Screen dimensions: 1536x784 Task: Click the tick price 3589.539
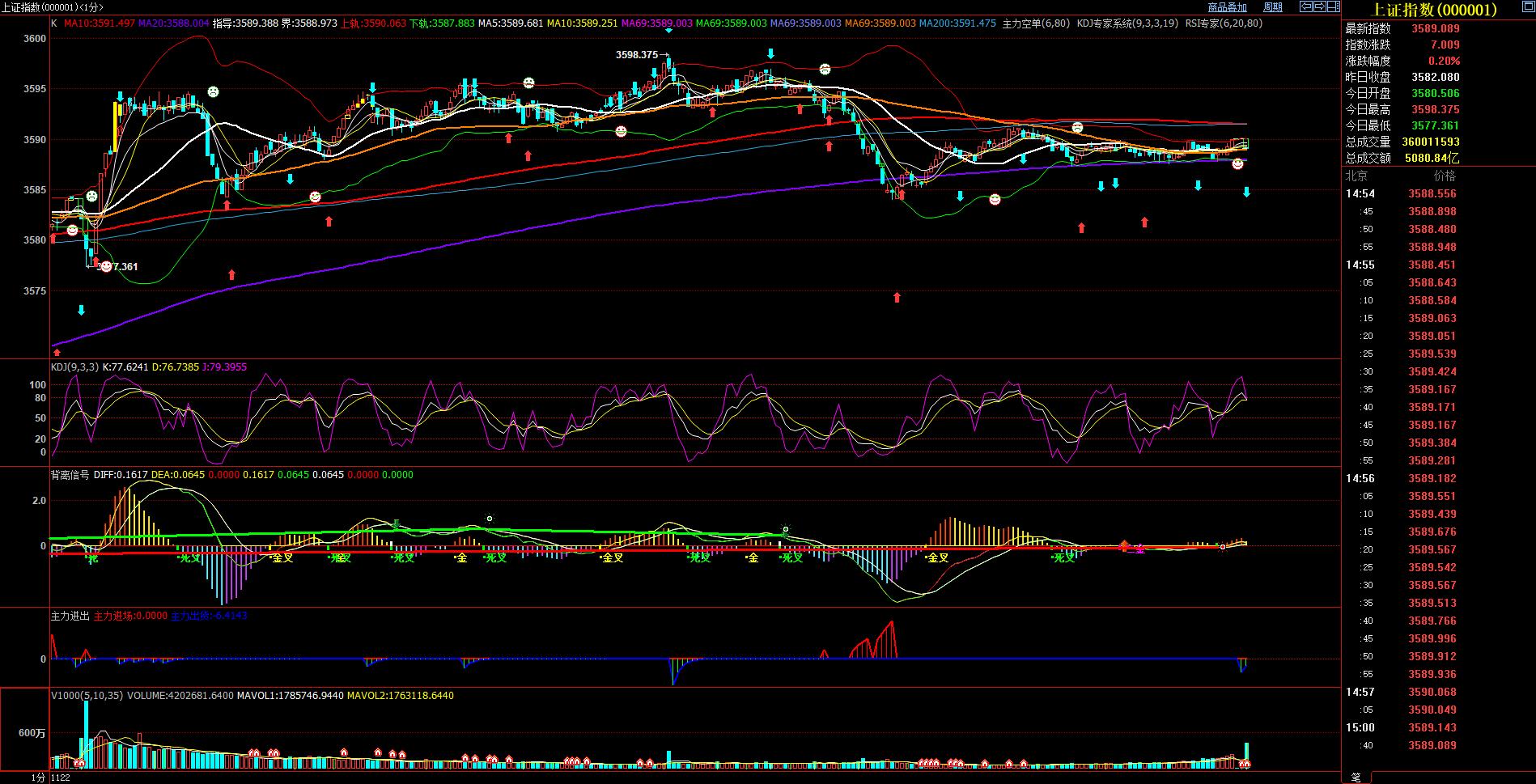coord(1432,354)
